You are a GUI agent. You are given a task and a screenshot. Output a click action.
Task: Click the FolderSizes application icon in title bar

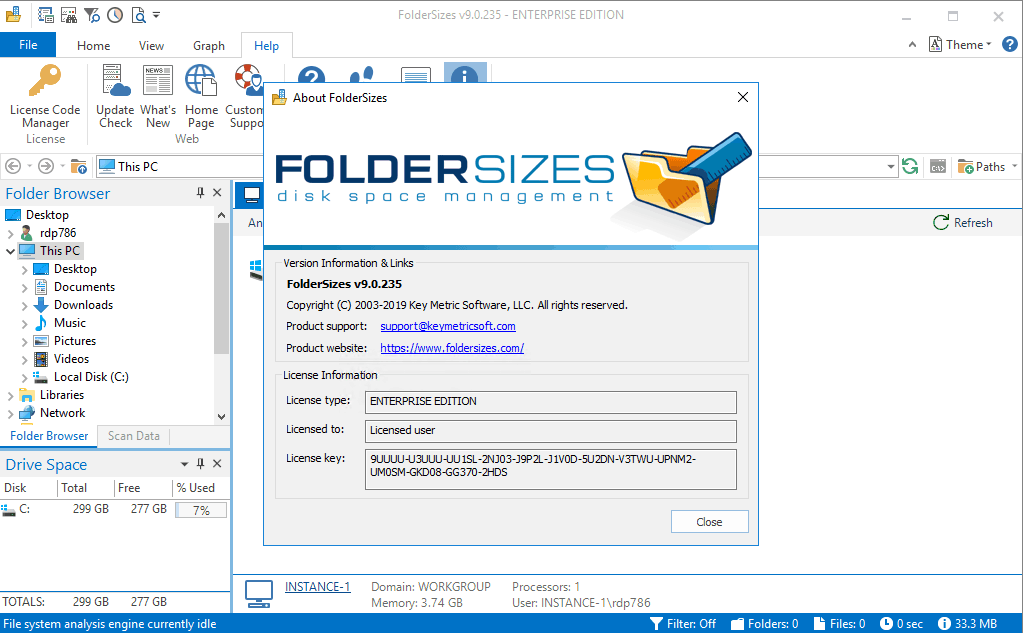click(x=13, y=14)
